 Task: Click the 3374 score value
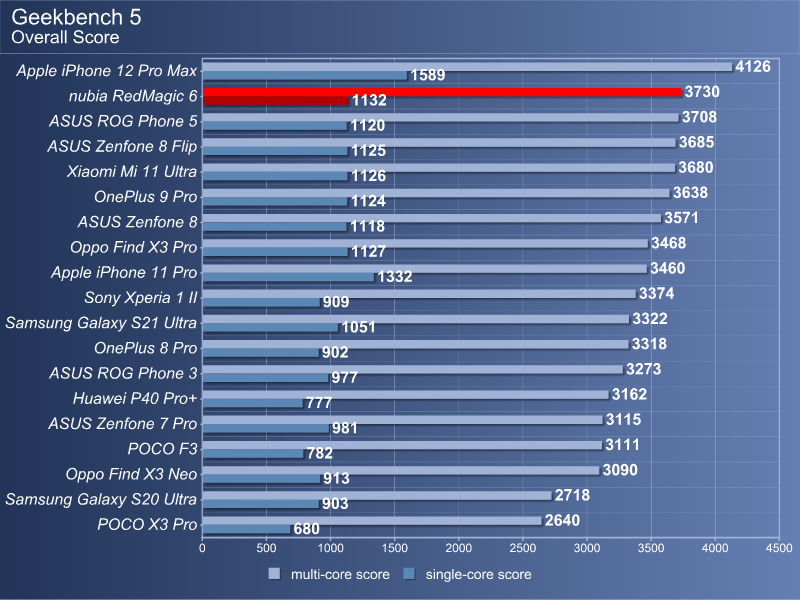pos(657,293)
